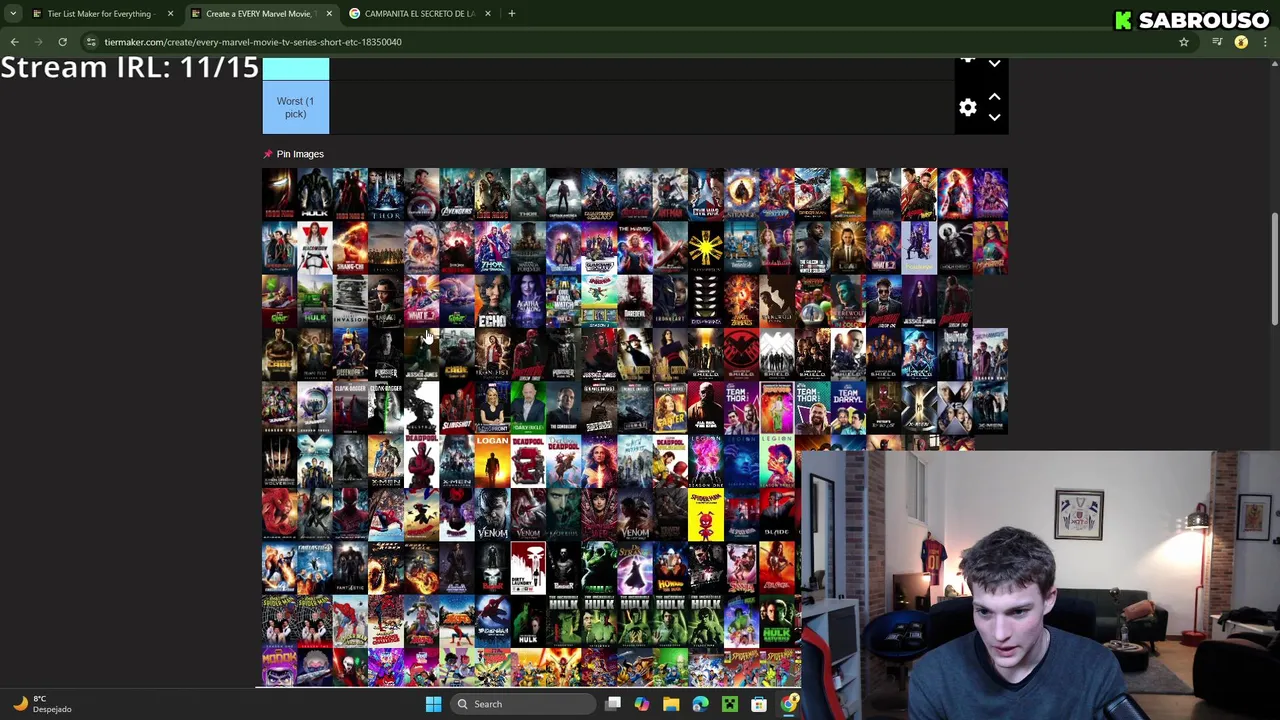Open settings gear for the Worst tier
Viewport: 1280px width, 720px height.
point(967,107)
